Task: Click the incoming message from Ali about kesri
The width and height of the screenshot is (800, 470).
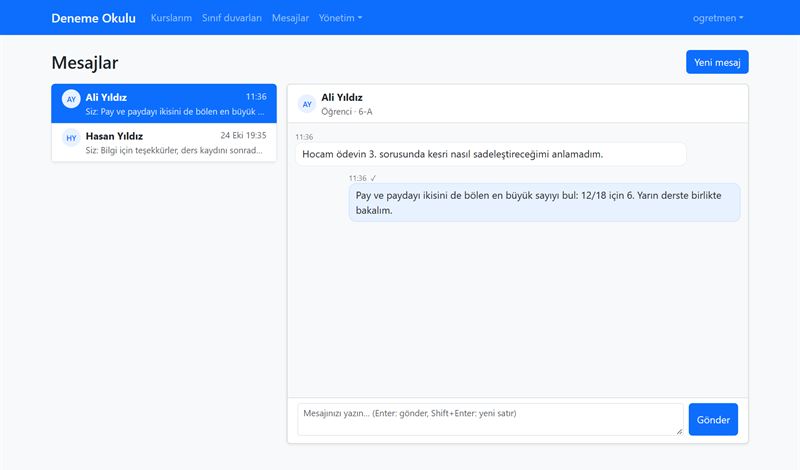Action: point(490,154)
